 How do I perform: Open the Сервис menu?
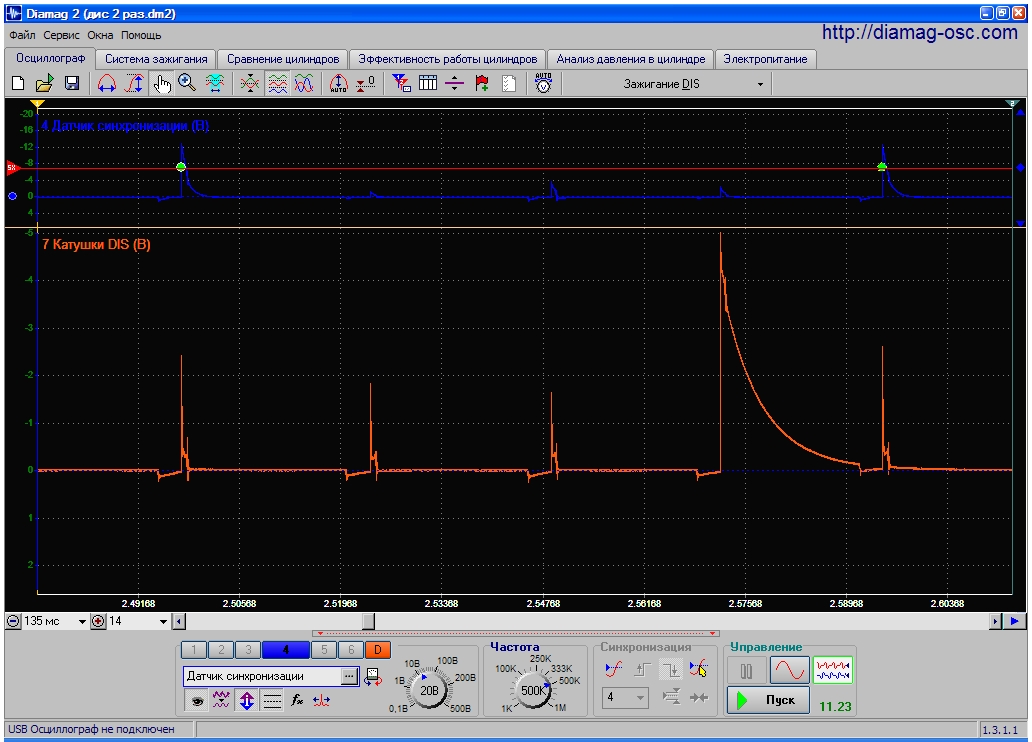[x=61, y=36]
